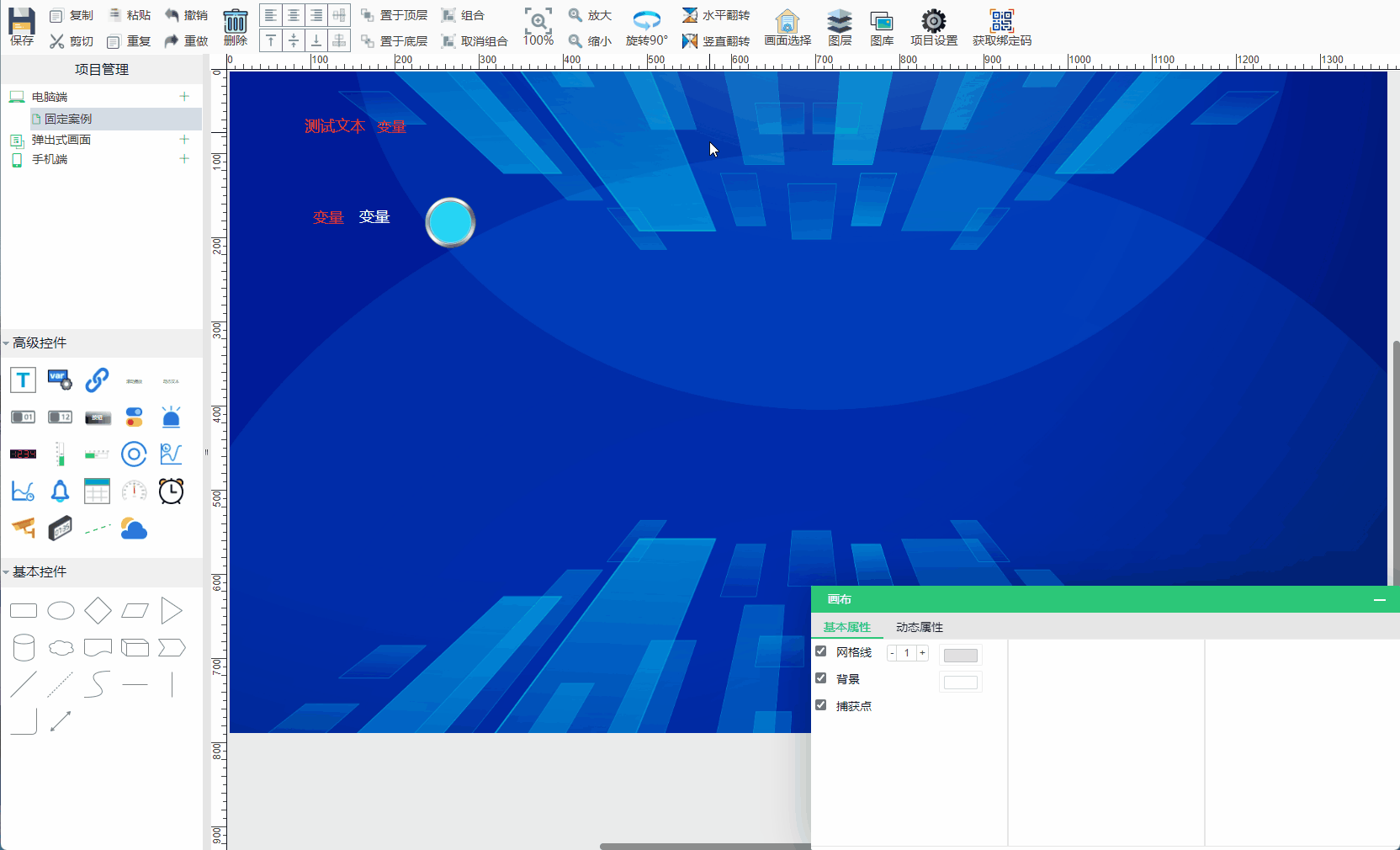This screenshot has width=1400, height=850.
Task: Click 竖直翻转 vertical flip
Action: (x=716, y=41)
